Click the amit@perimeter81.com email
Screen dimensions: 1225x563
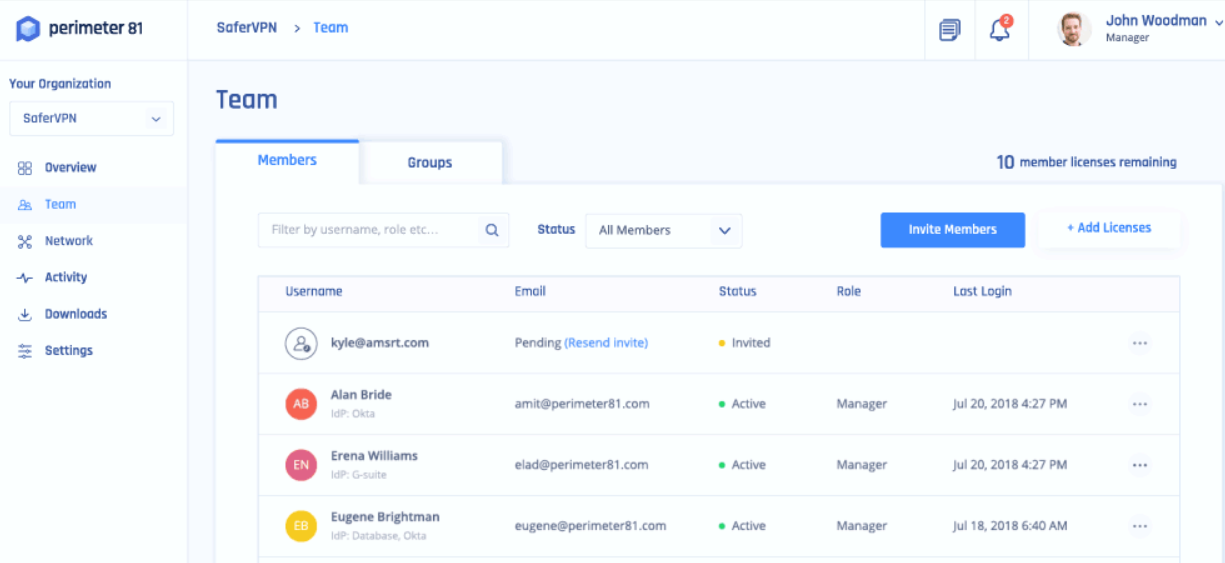pos(582,404)
